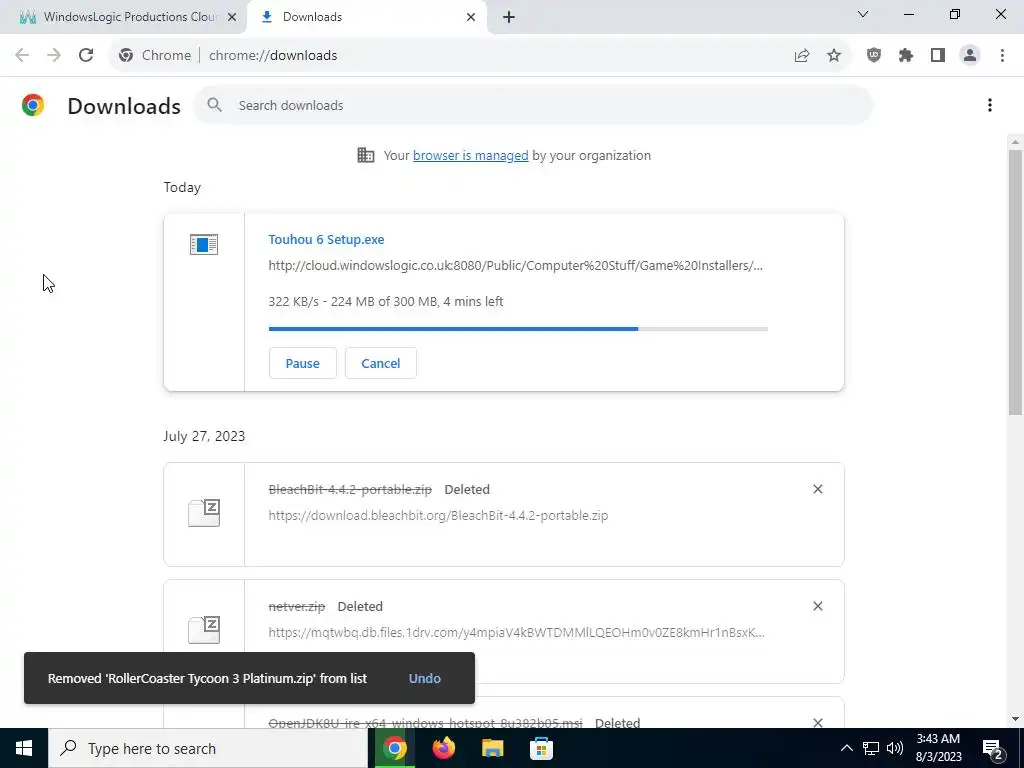This screenshot has height=768, width=1024.
Task: Click the download.bleachbit.org URL text
Action: coord(438,515)
